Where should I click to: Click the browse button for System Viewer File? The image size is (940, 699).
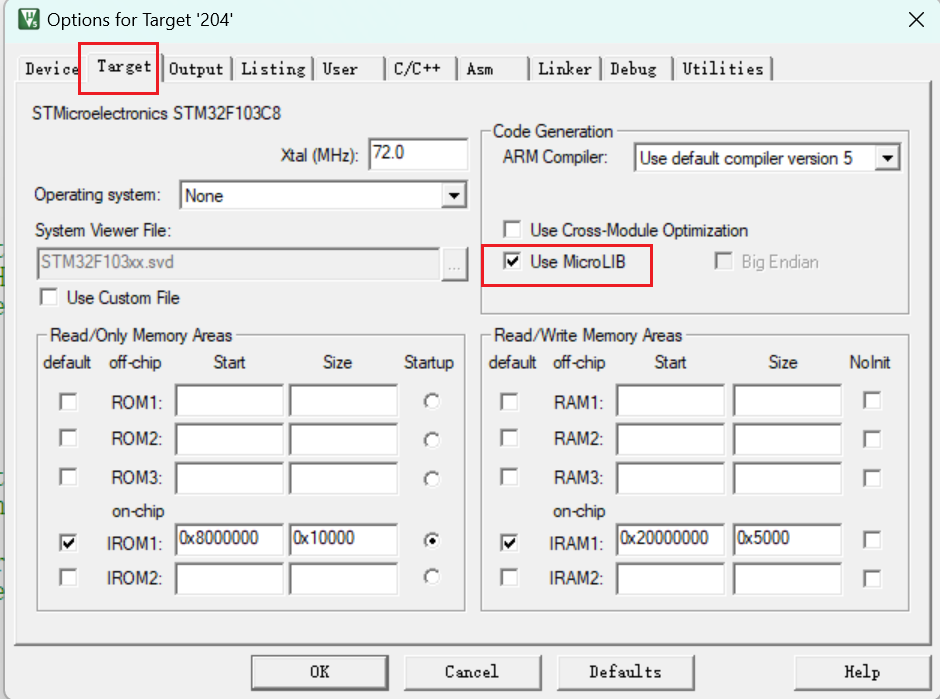click(454, 264)
